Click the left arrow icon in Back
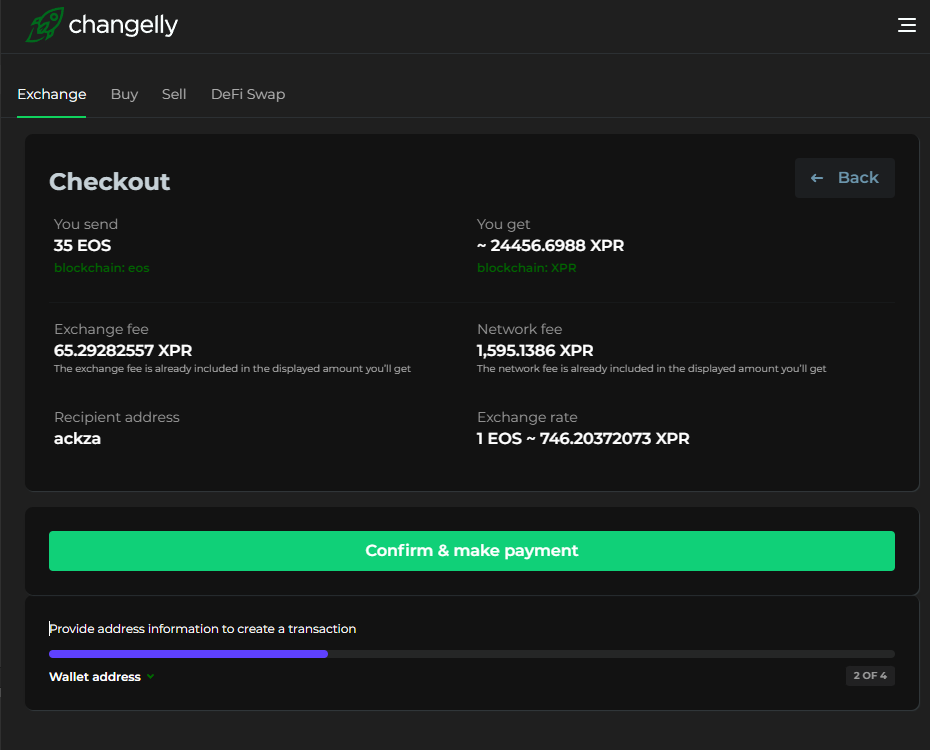 (817, 178)
